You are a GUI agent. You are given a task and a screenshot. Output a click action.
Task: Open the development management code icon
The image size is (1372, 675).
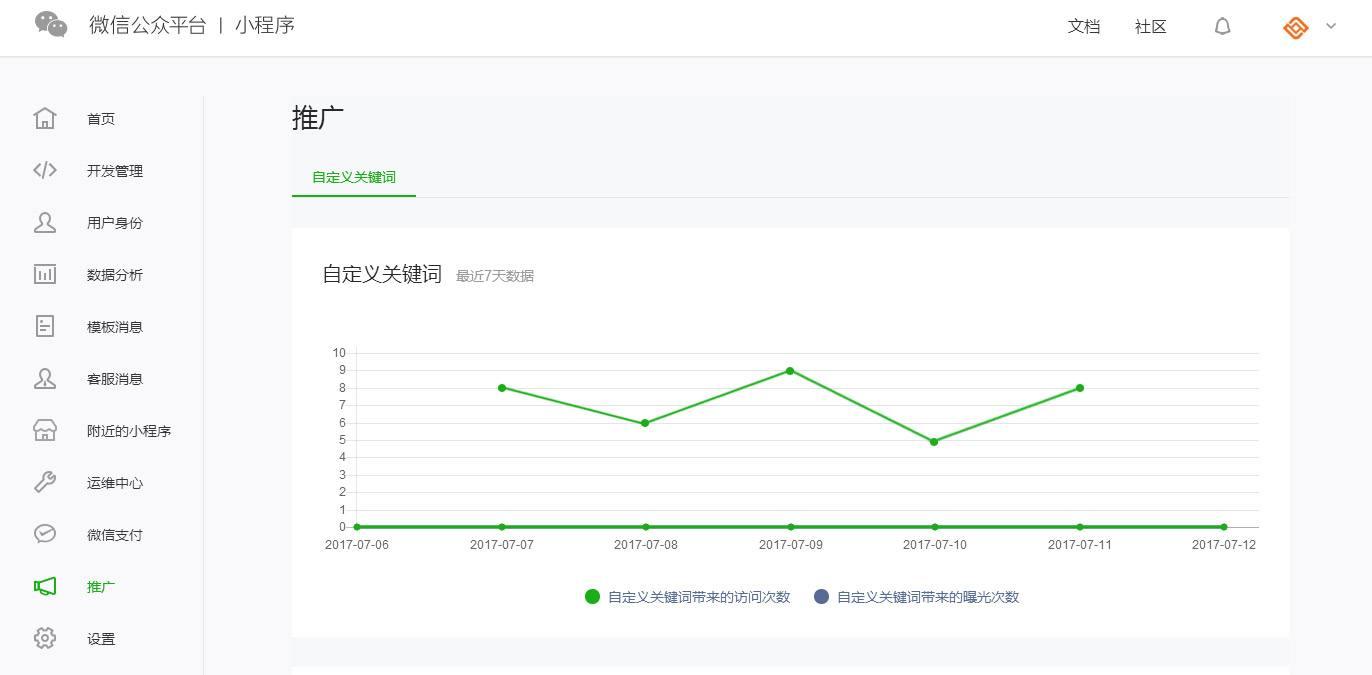pos(45,171)
